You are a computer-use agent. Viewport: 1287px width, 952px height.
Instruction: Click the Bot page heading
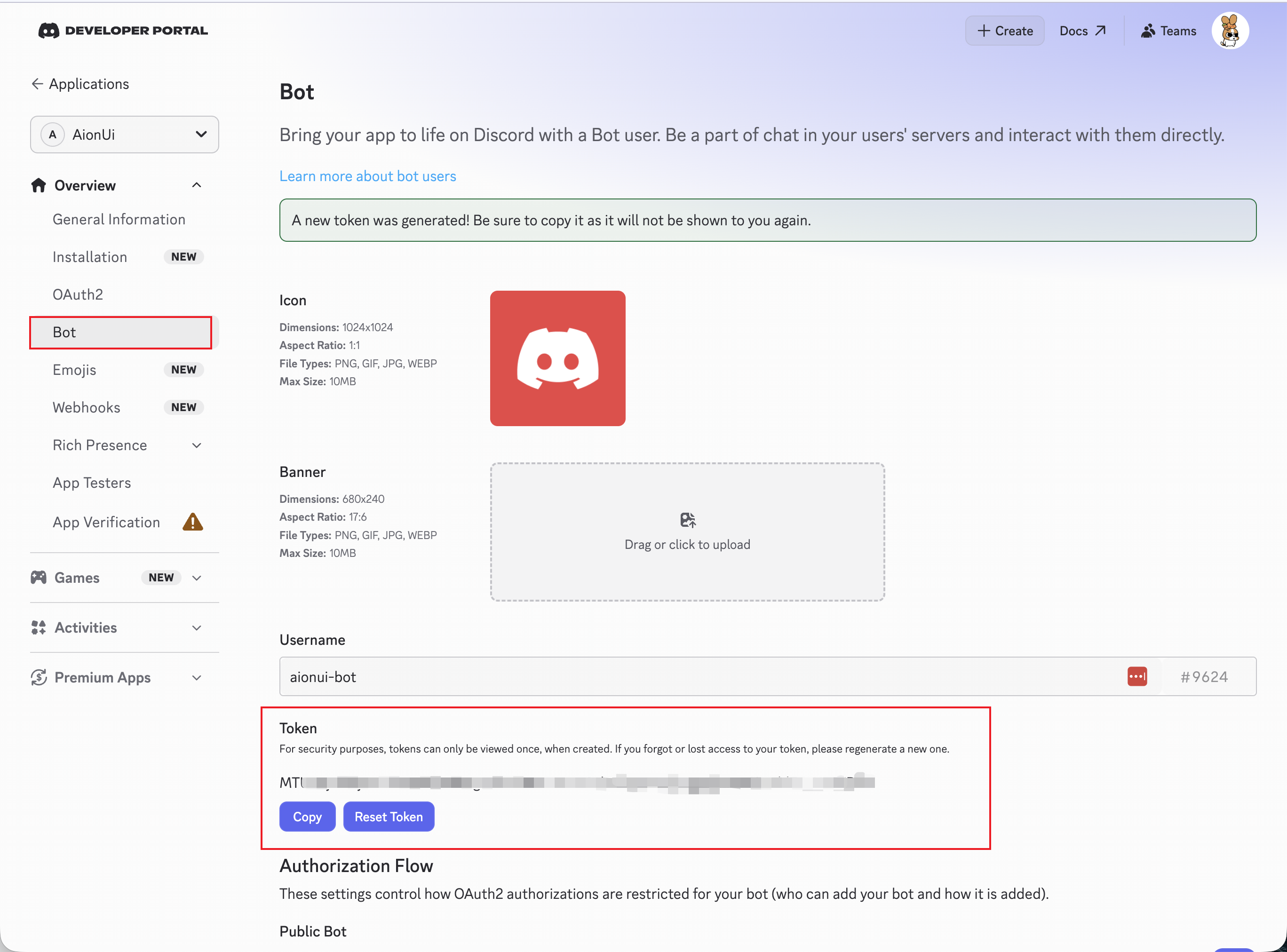pyautogui.click(x=297, y=92)
